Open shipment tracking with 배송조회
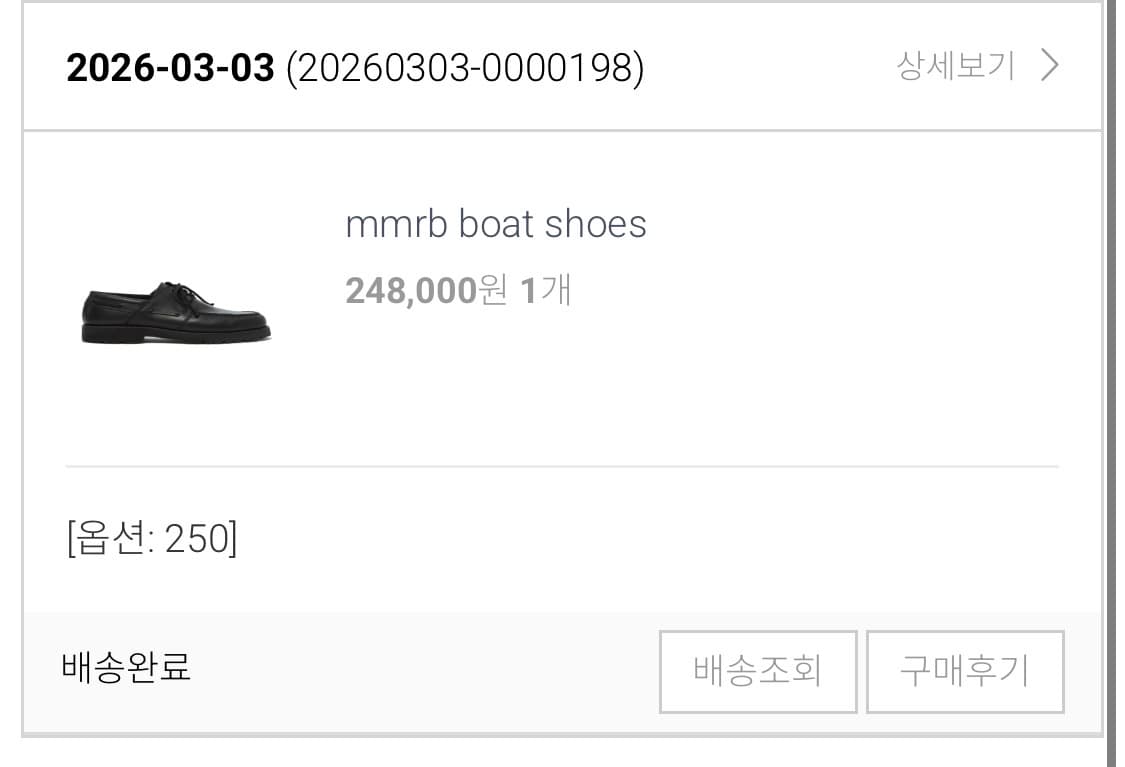Image resolution: width=1125 pixels, height=767 pixels. [757, 672]
